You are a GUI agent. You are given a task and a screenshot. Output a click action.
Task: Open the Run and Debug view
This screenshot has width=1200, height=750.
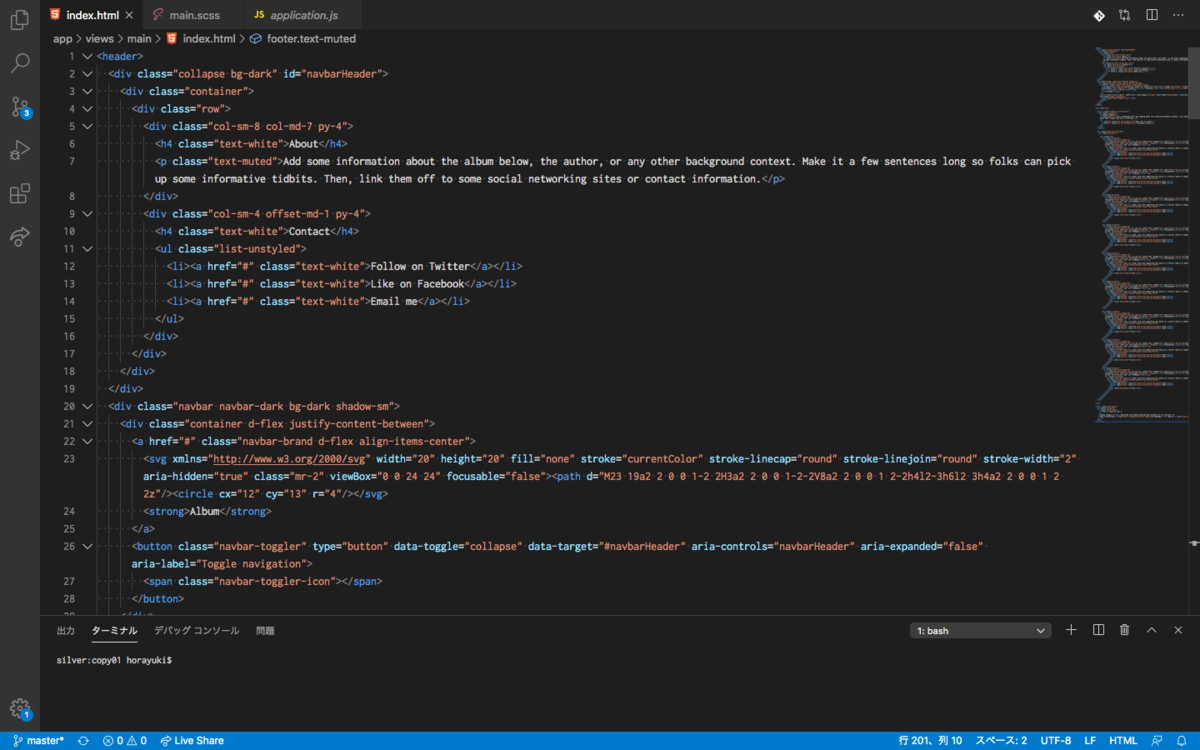[x=19, y=150]
